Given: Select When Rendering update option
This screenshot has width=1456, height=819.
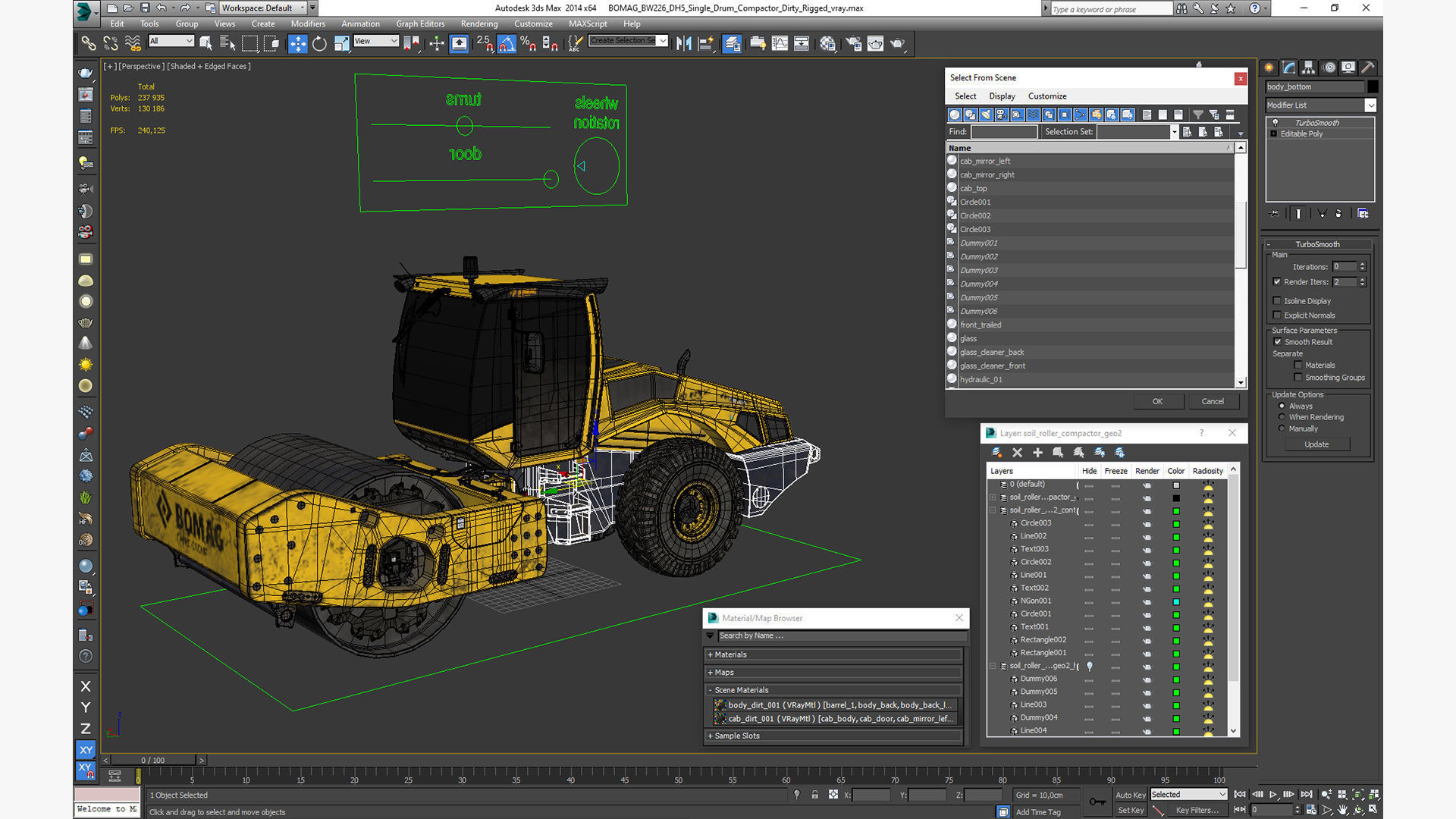Looking at the screenshot, I should coord(1282,417).
